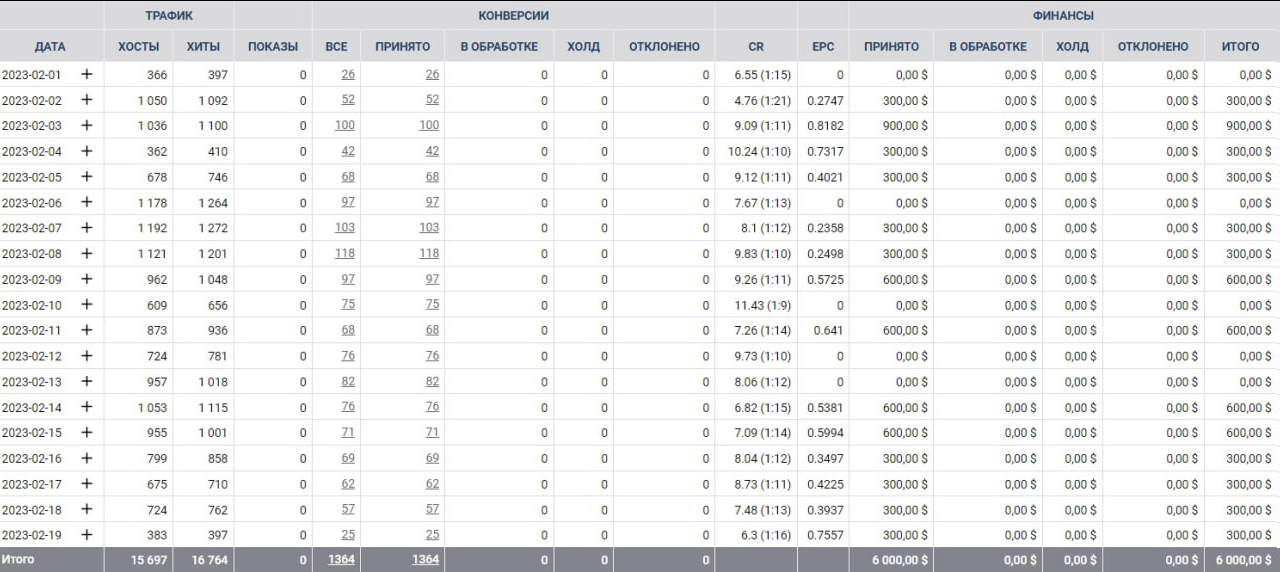Sort table by ДАТА column header
This screenshot has height=572, width=1280.
tap(50, 46)
